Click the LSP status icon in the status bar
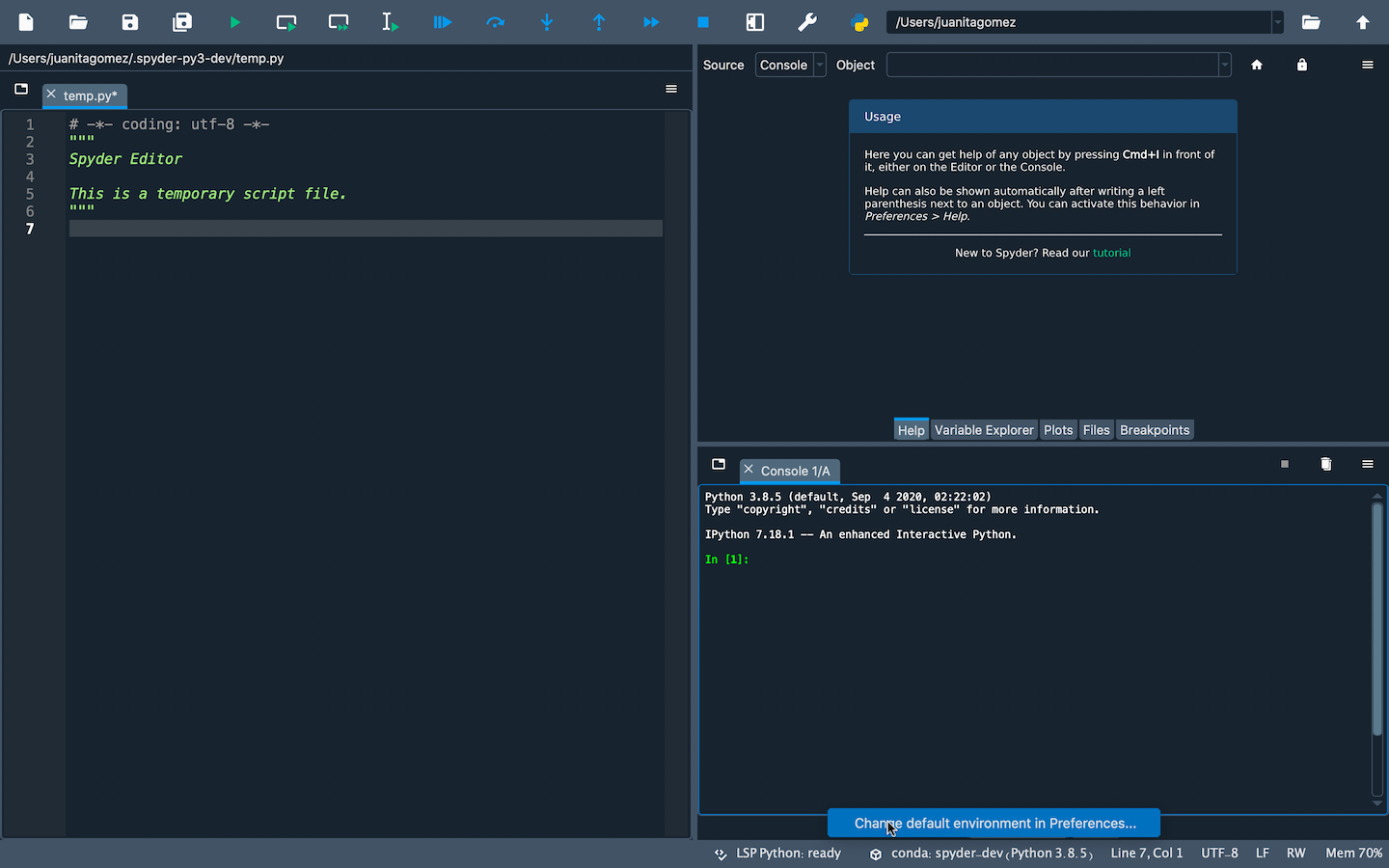The height and width of the screenshot is (868, 1389). pos(721,854)
